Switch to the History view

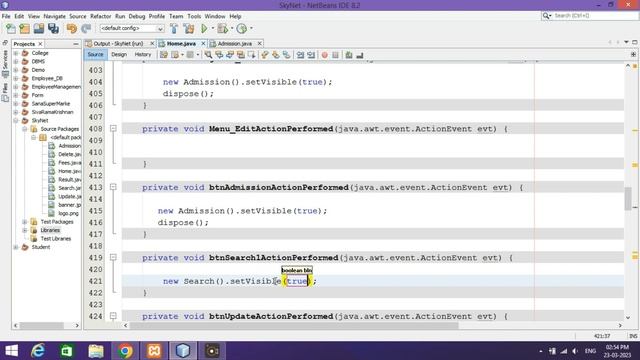coord(143,55)
